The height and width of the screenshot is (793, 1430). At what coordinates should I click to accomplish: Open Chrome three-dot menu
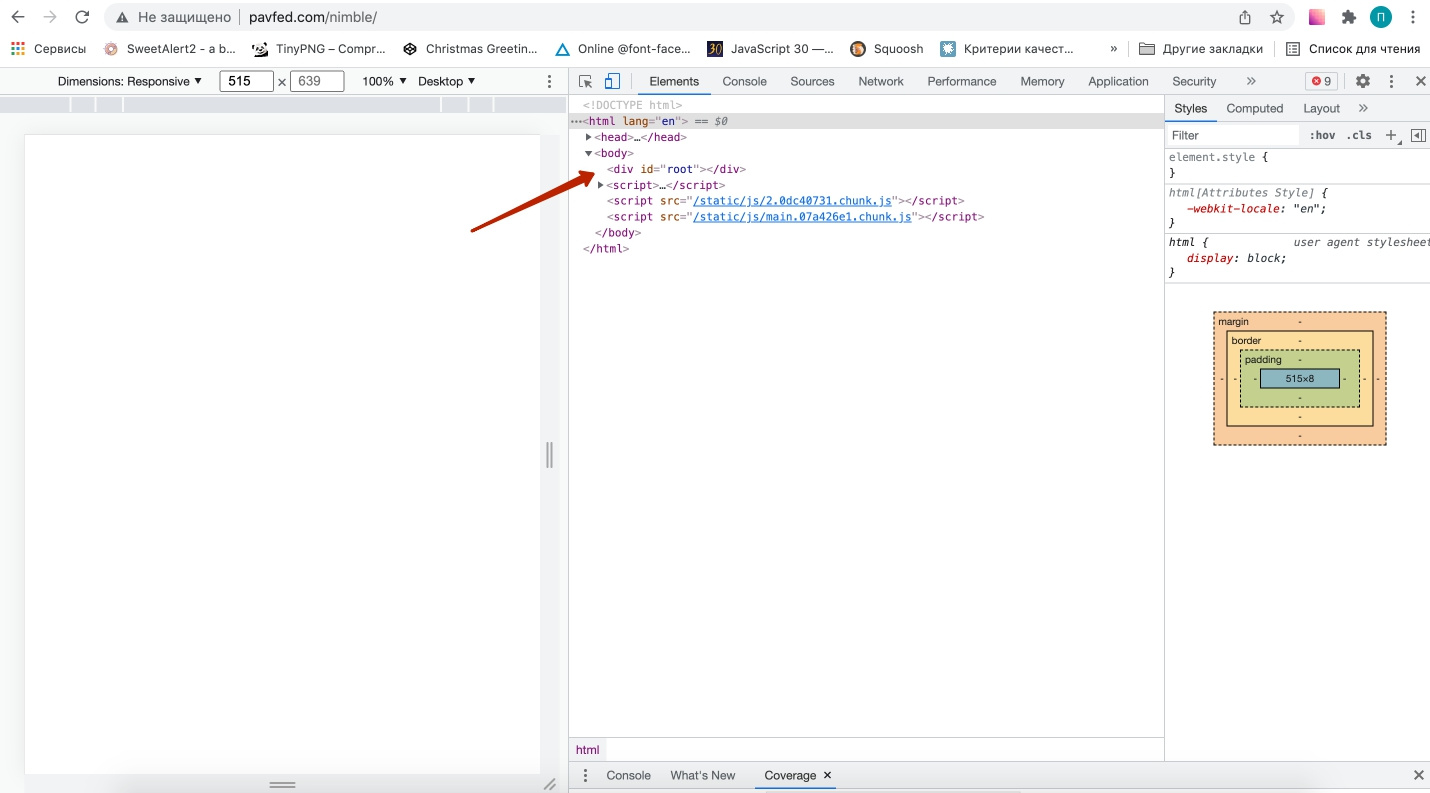(x=1413, y=17)
